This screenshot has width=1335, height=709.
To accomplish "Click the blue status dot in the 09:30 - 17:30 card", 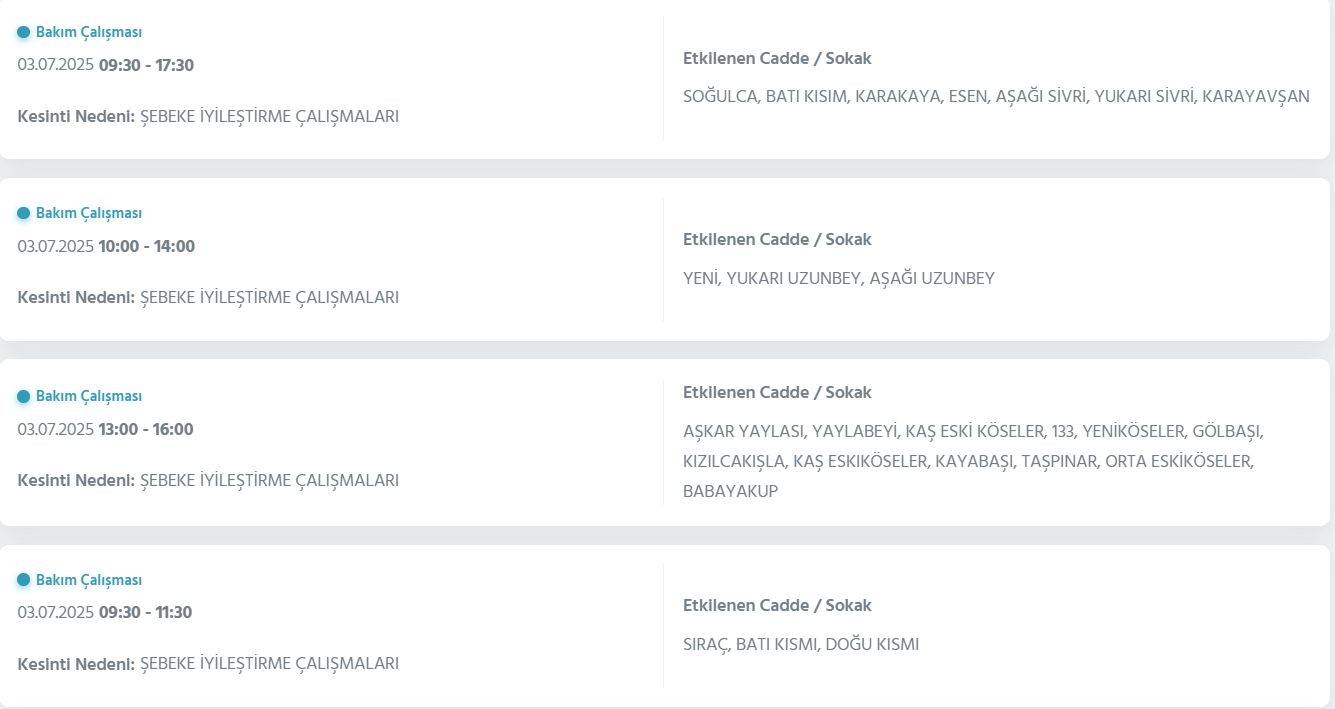I will [x=23, y=32].
